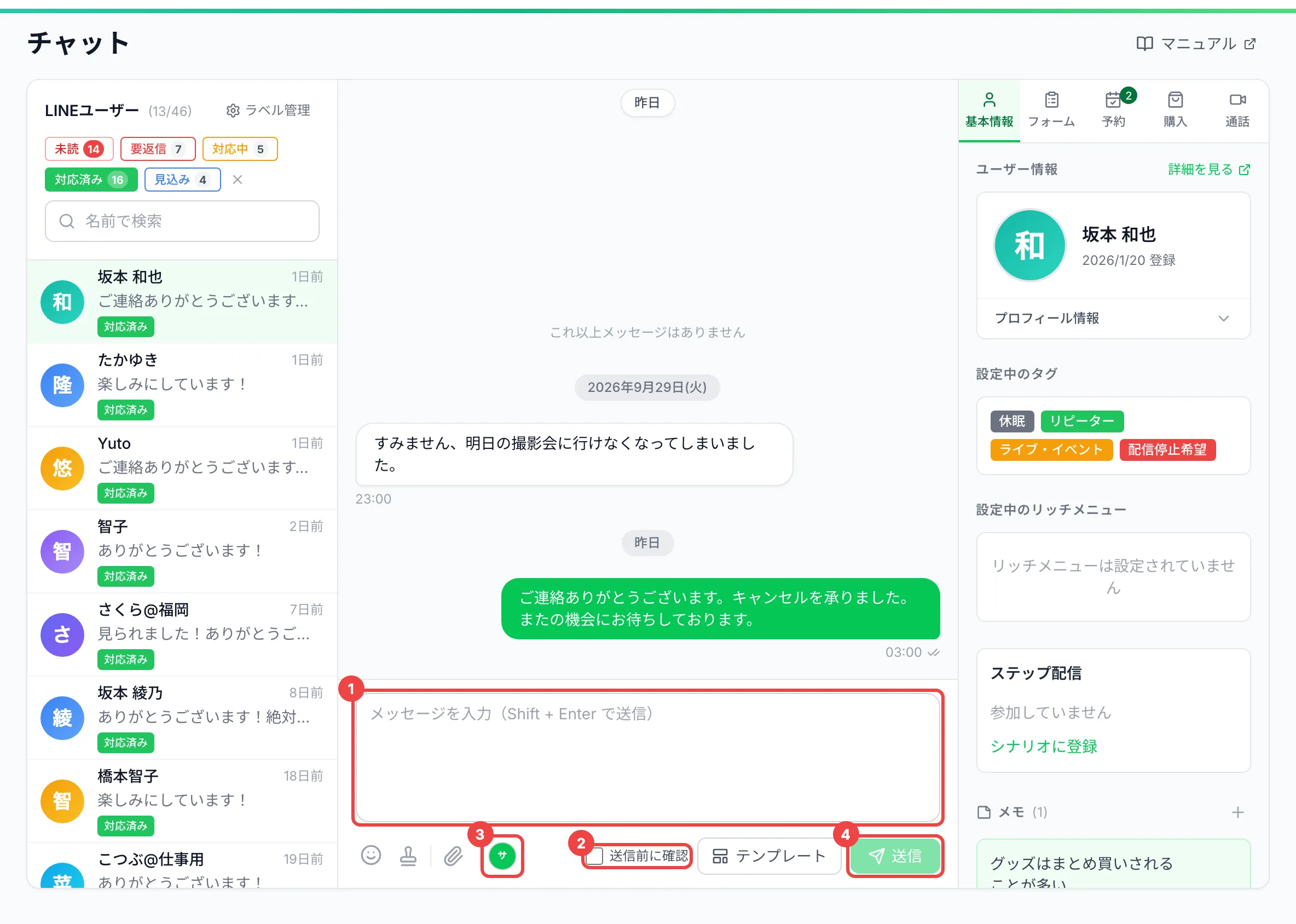Click 坂本 和也 avatar in user list
Image resolution: width=1296 pixels, height=924 pixels.
[x=62, y=302]
